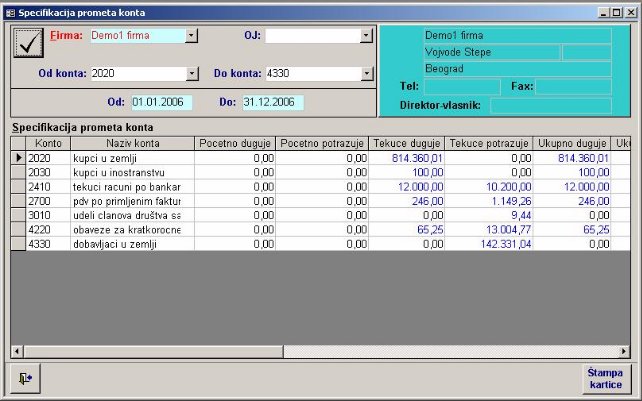Open the Od konta dropdown
This screenshot has height=401, width=642.
pos(192,73)
